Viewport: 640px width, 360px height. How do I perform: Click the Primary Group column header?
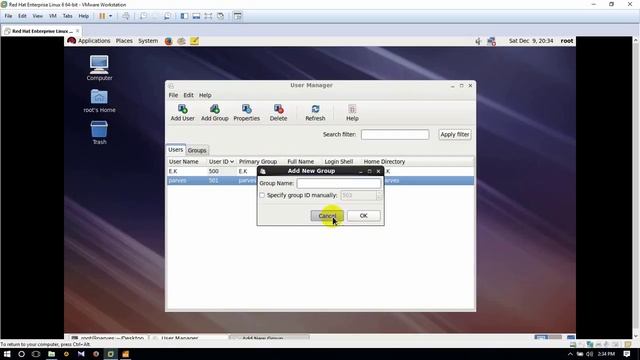coord(258,162)
